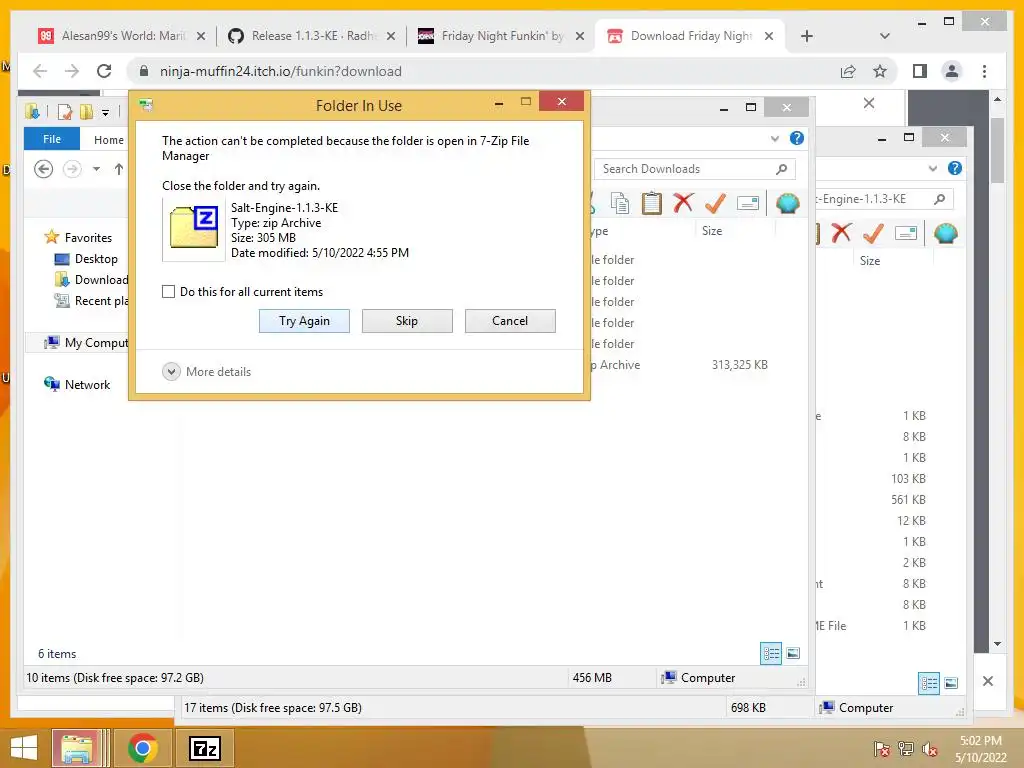Open 7-Zip File Manager from taskbar
Viewport: 1024px width, 768px height.
click(x=204, y=748)
